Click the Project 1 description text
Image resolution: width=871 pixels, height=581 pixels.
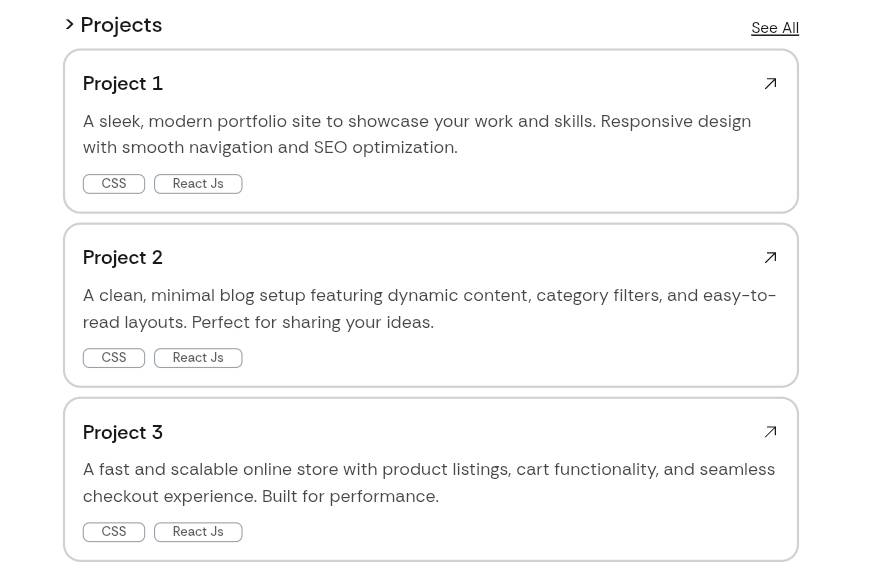tap(417, 134)
